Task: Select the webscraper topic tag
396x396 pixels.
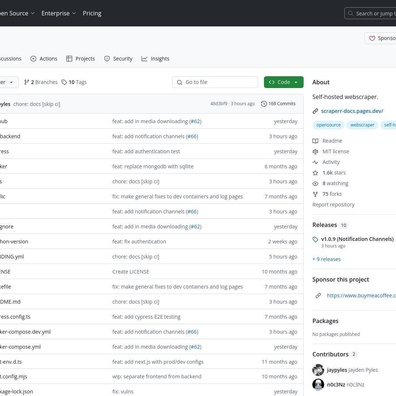Action: [x=362, y=125]
